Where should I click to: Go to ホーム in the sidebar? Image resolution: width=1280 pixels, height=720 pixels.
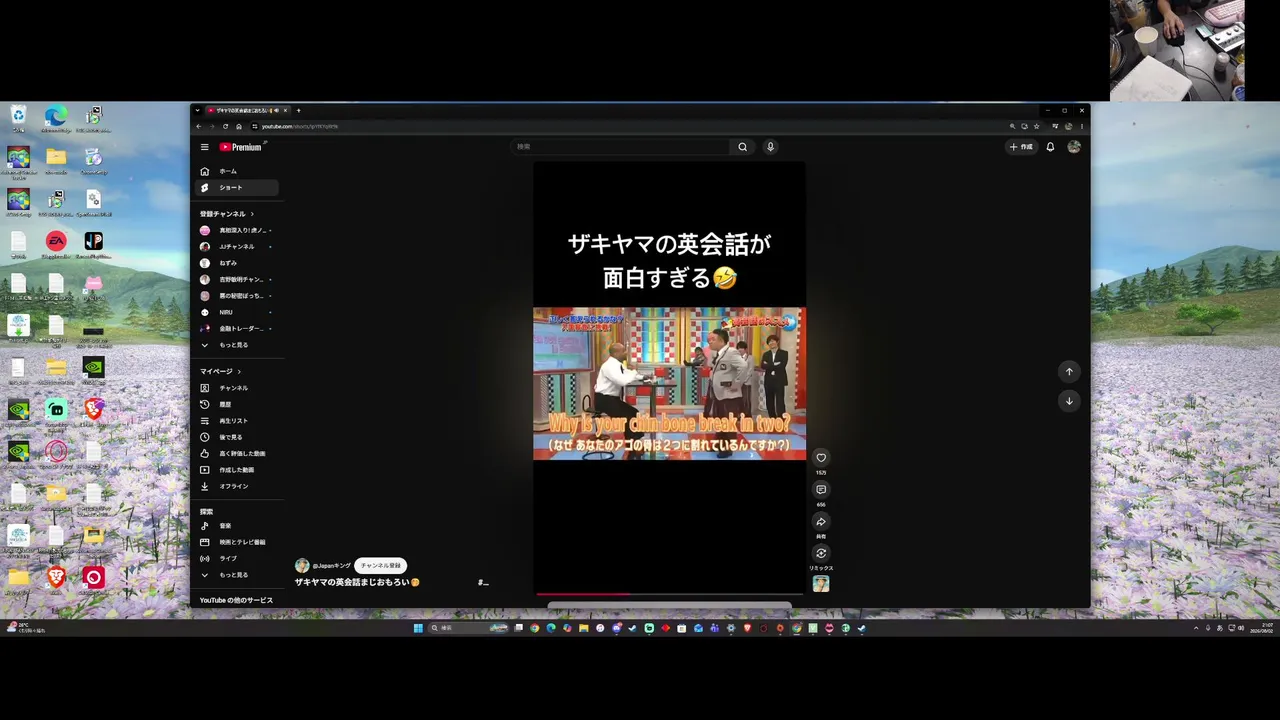(237, 171)
